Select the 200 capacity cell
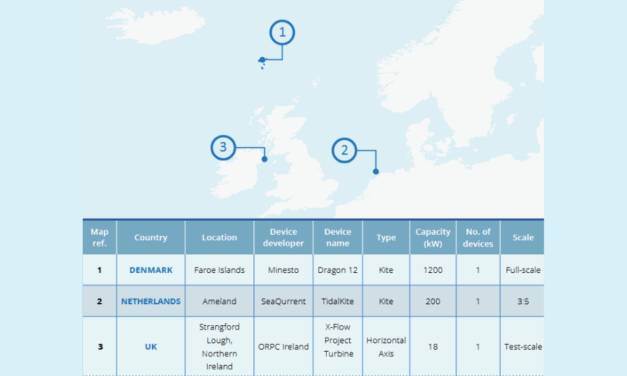The height and width of the screenshot is (376, 627). point(433,301)
